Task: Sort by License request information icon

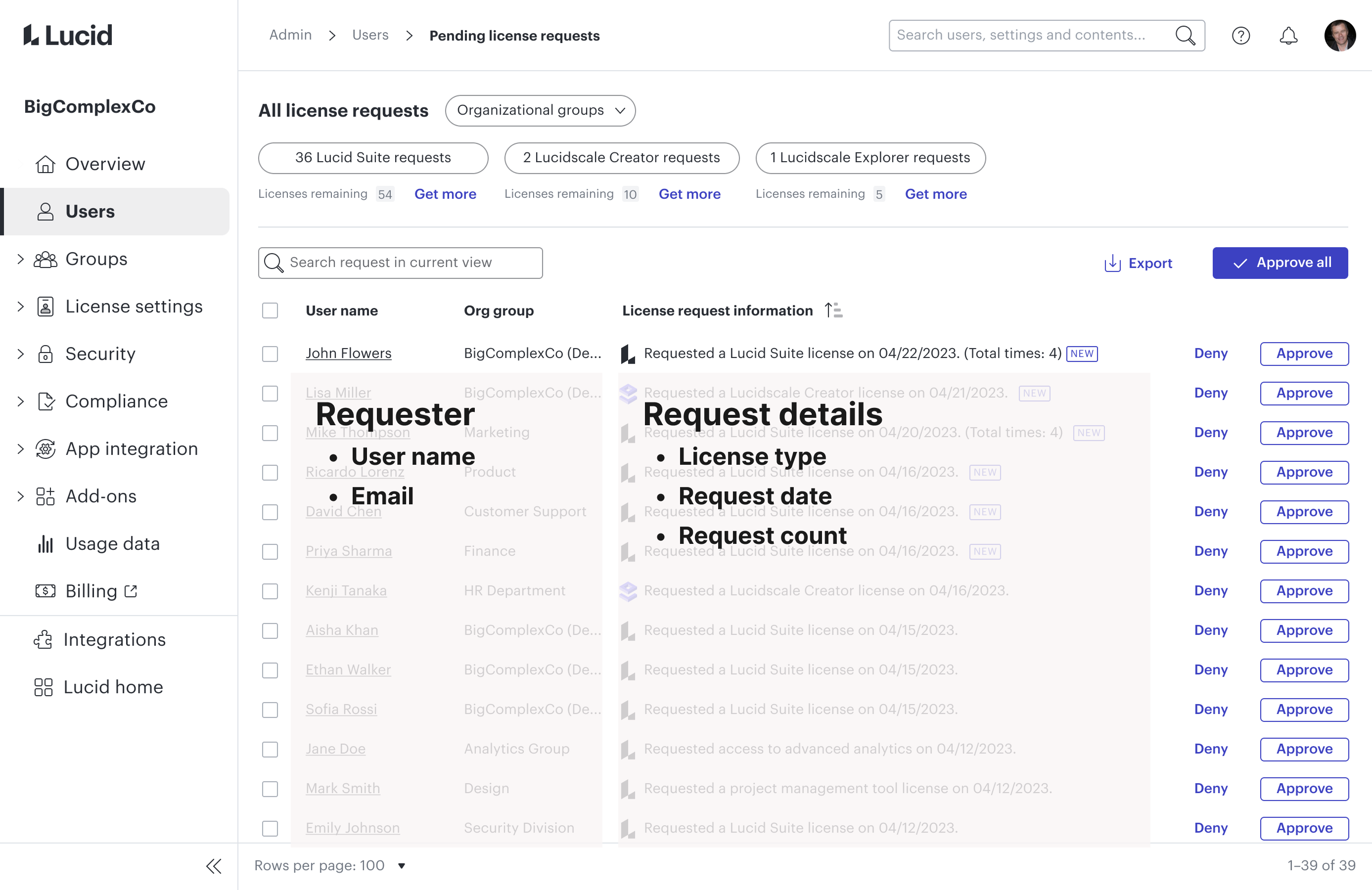Action: point(833,310)
